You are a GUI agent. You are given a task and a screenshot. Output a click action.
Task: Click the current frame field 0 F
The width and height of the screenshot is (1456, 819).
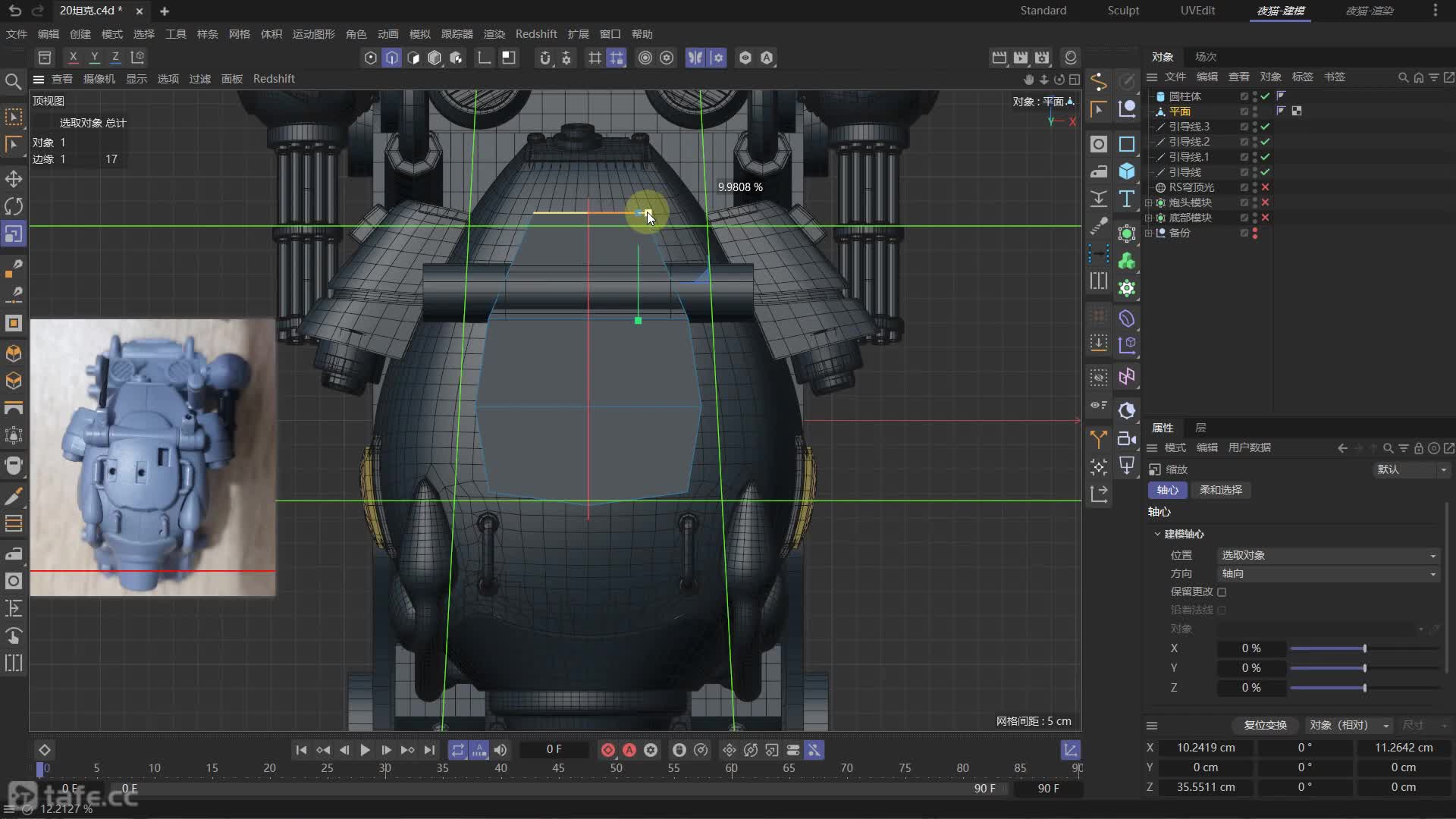[554, 749]
